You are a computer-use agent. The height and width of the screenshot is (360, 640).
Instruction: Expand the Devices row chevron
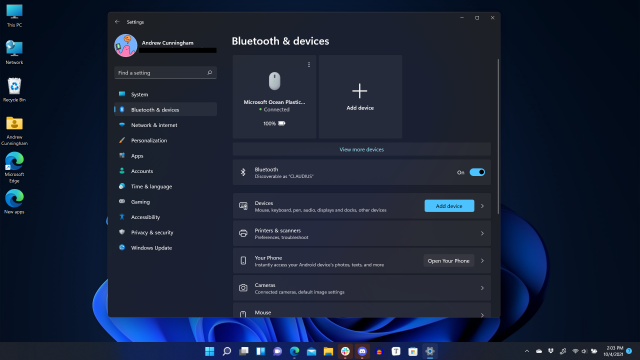(x=482, y=206)
